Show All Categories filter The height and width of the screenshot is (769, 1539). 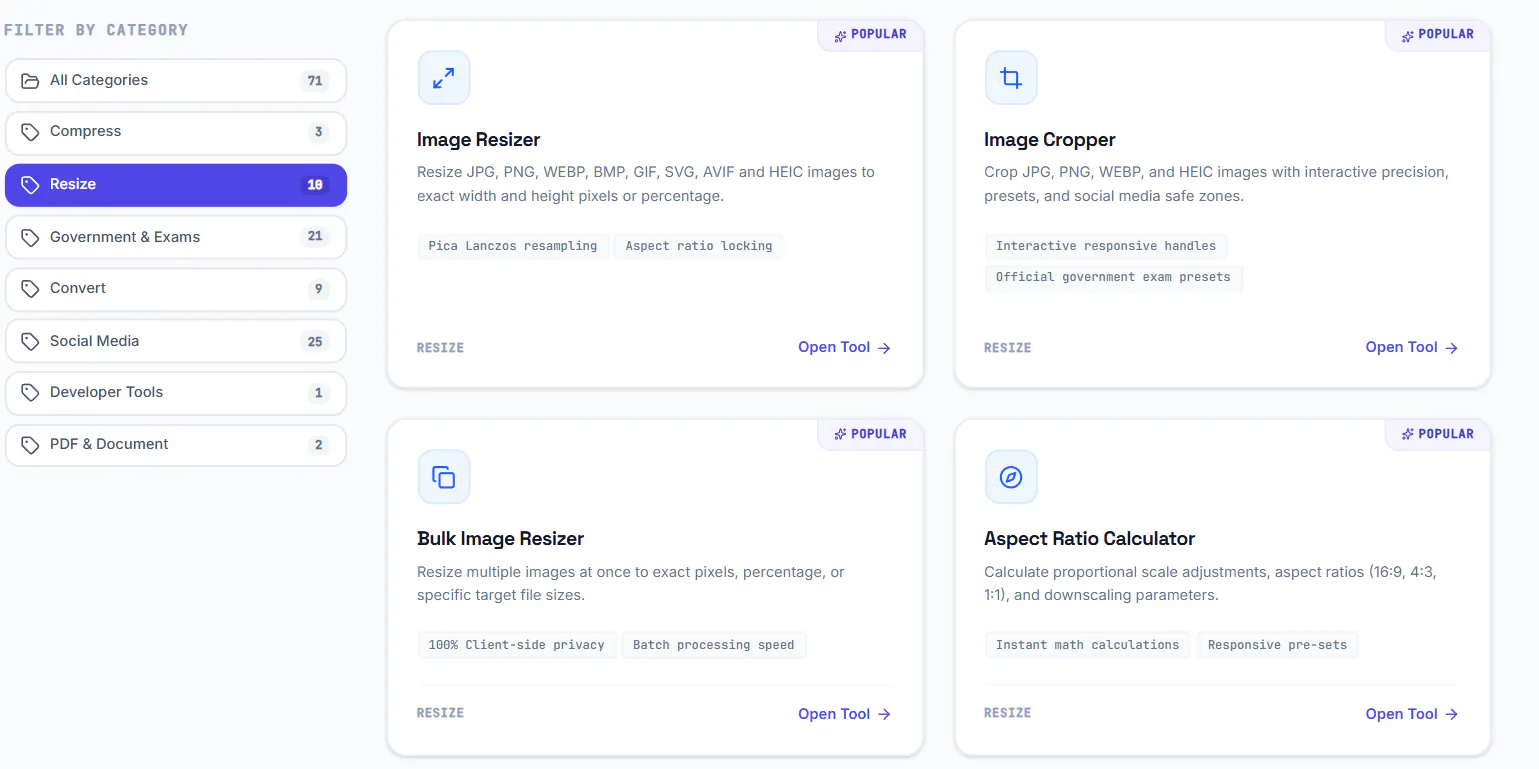tap(176, 81)
